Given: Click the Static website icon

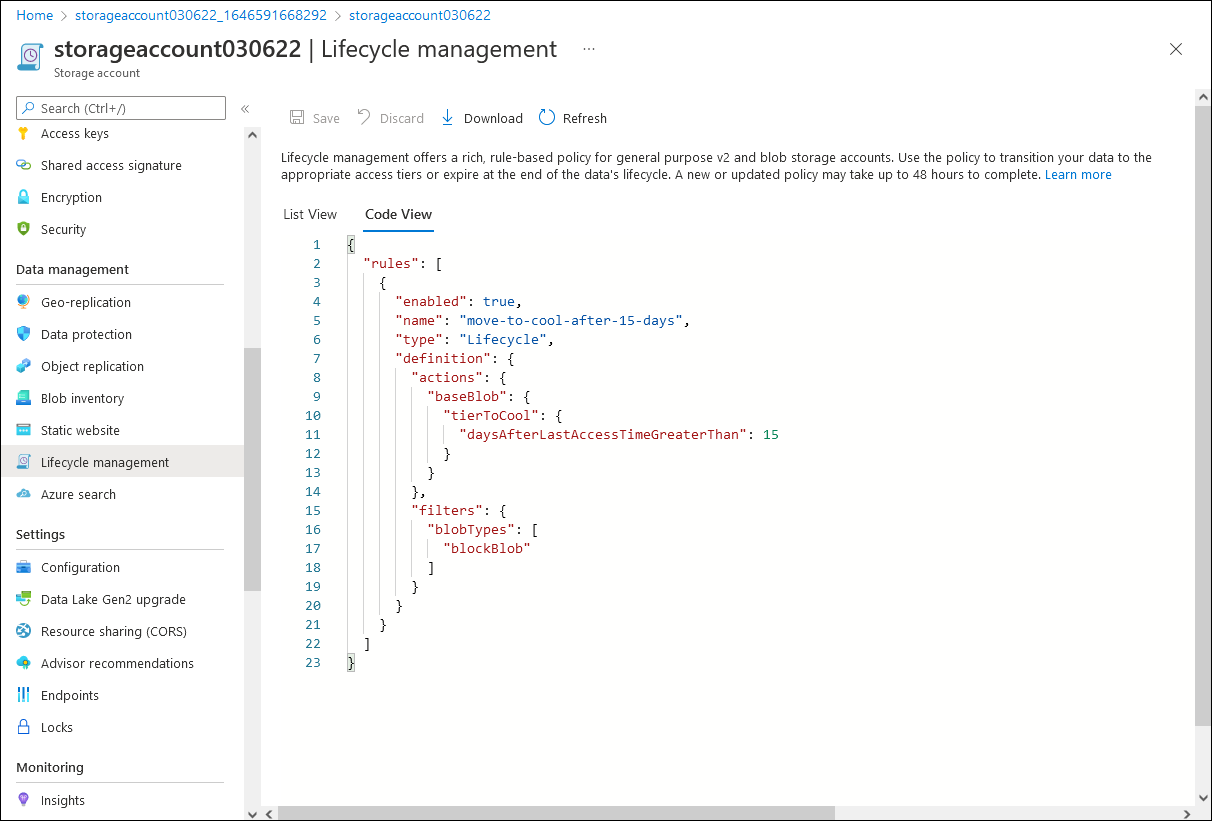Looking at the screenshot, I should coord(24,431).
